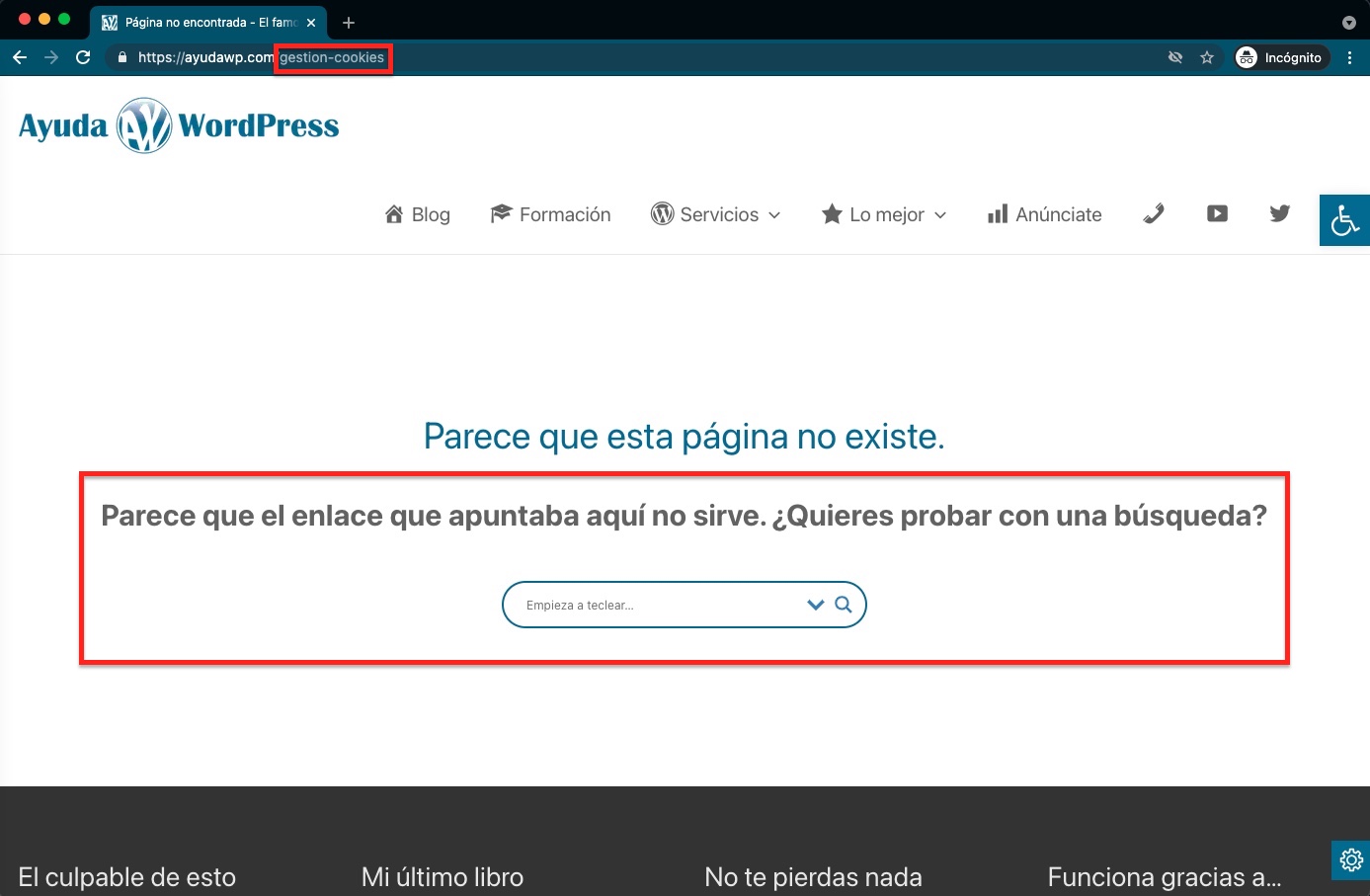
Task: Open the Twitter bird icon link
Action: pos(1280,214)
